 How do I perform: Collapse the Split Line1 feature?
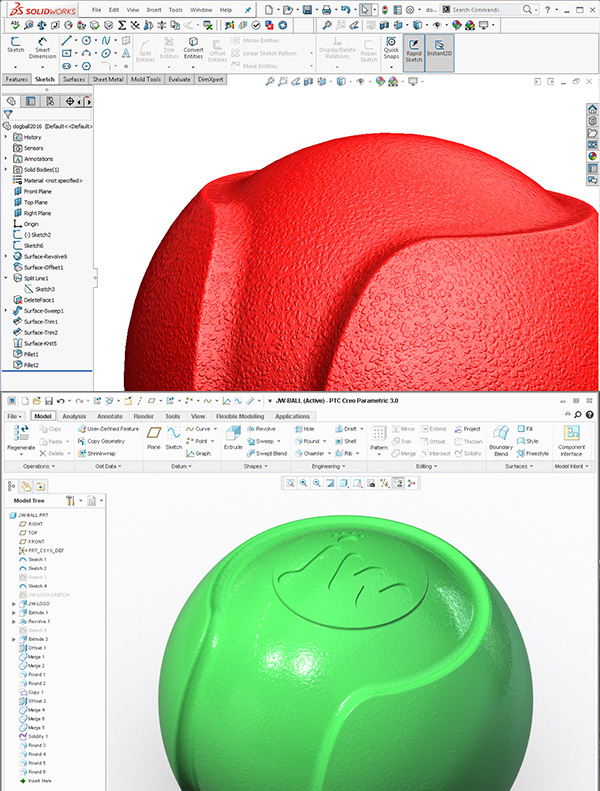pos(6,278)
